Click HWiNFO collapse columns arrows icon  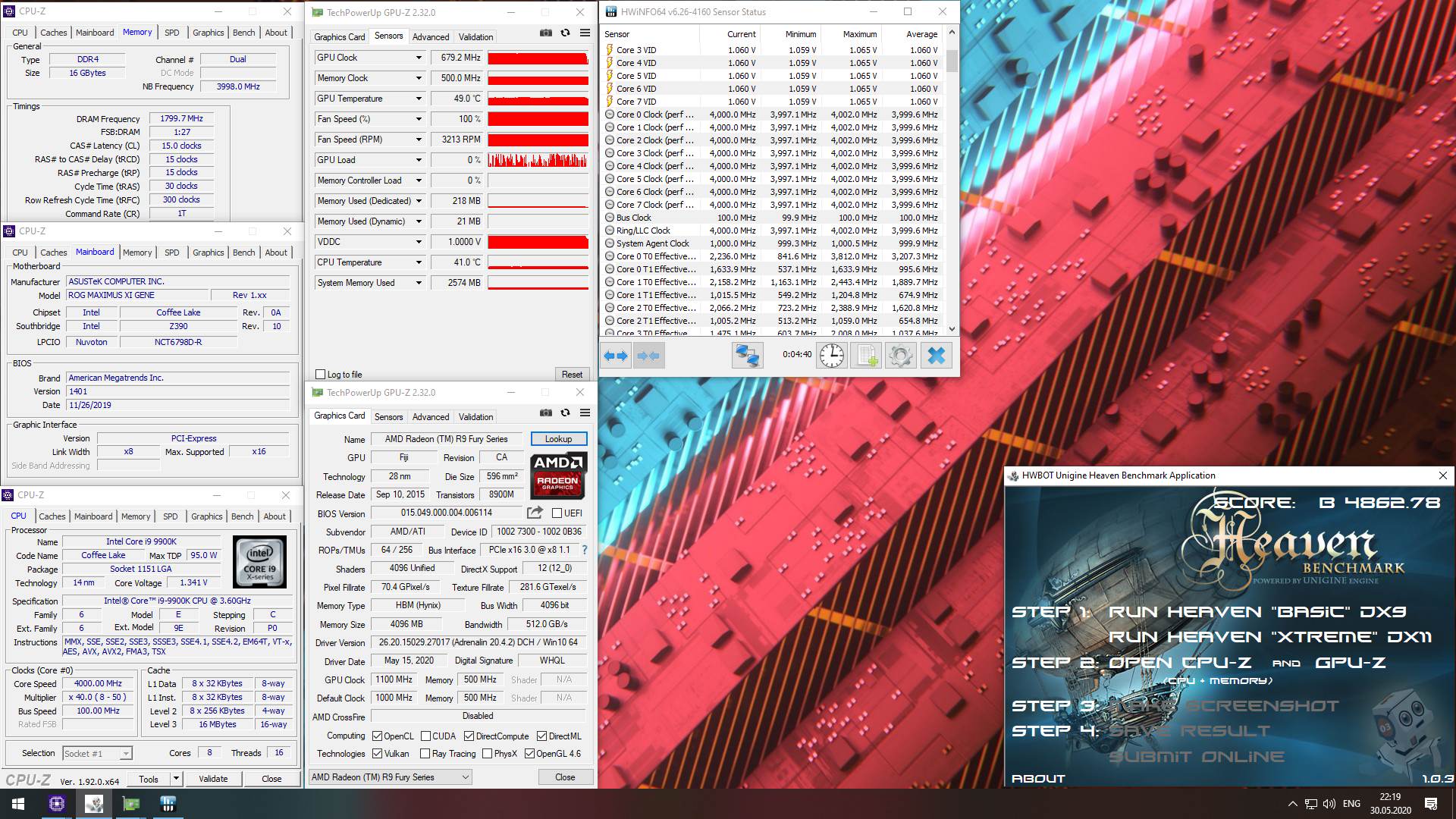[648, 355]
